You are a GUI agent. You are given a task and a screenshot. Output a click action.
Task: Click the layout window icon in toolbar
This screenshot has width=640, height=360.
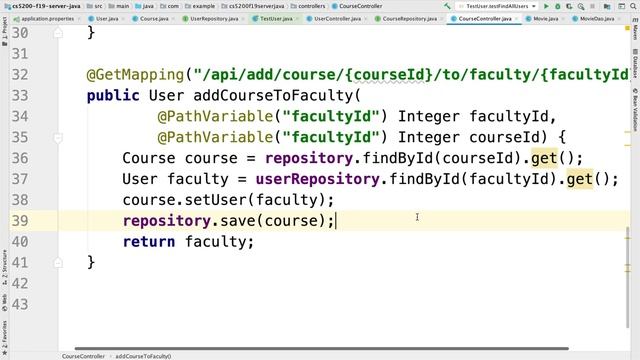[621, 6]
